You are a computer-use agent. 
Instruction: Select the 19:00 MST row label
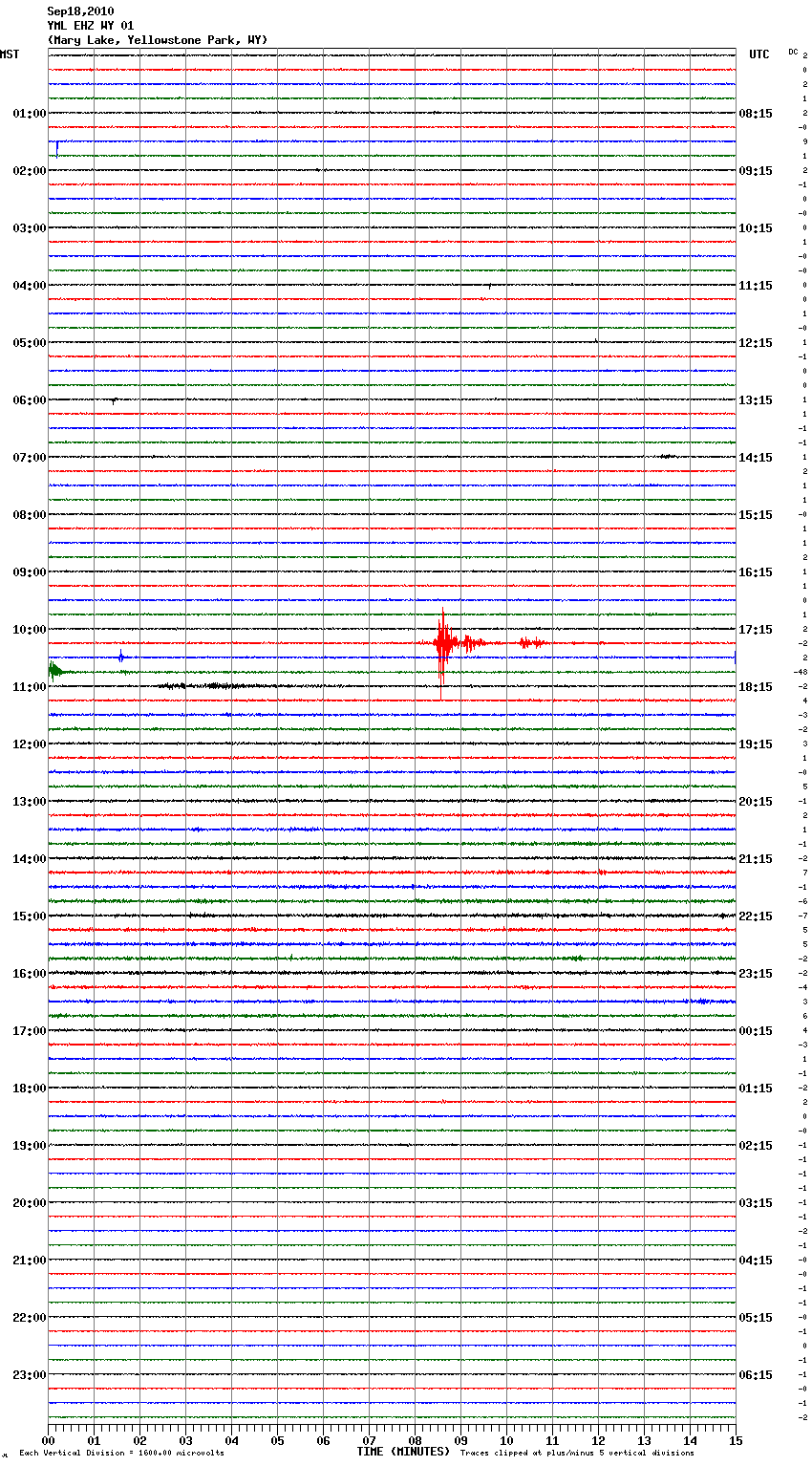(x=30, y=1146)
